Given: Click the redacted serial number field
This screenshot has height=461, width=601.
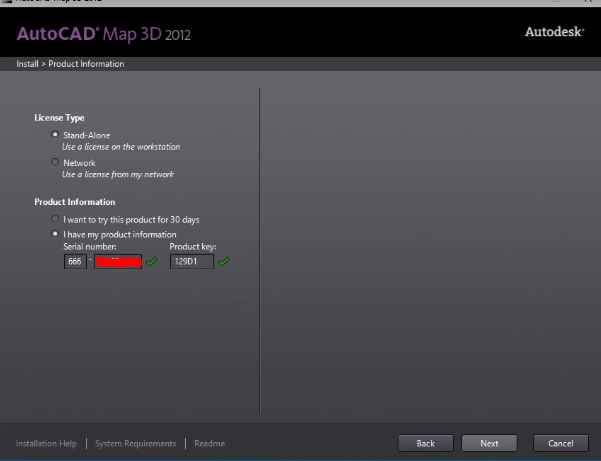Looking at the screenshot, I should click(x=118, y=261).
